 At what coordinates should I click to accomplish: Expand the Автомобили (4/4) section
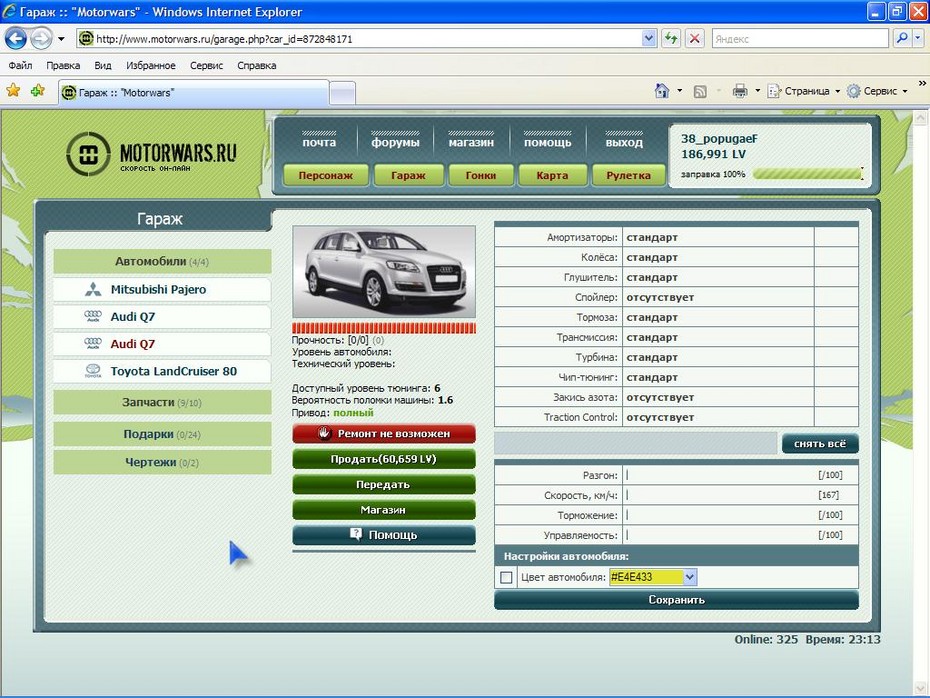tap(162, 262)
